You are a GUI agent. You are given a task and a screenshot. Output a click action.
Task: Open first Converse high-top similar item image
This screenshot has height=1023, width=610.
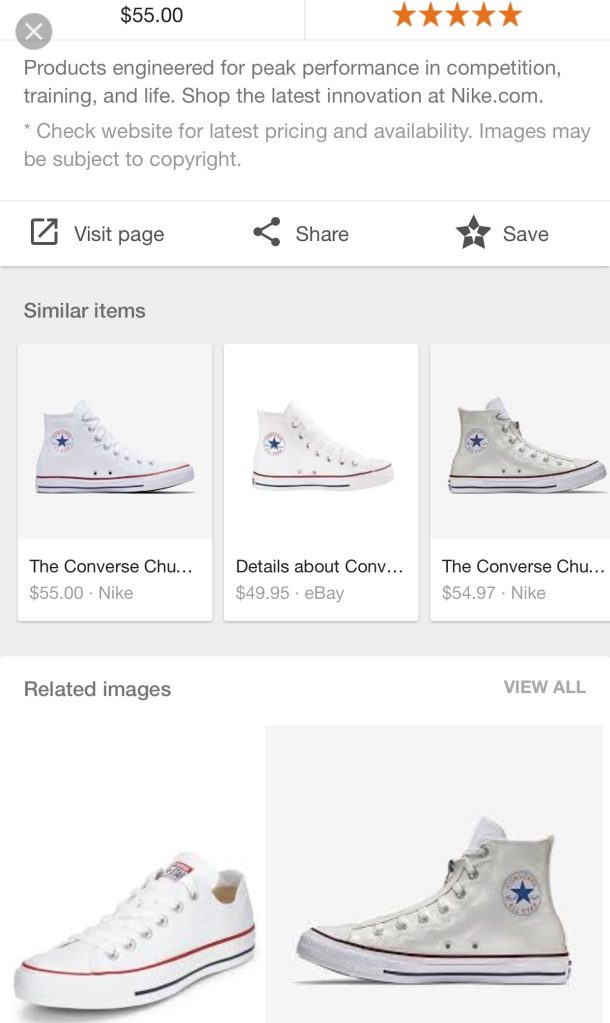115,442
